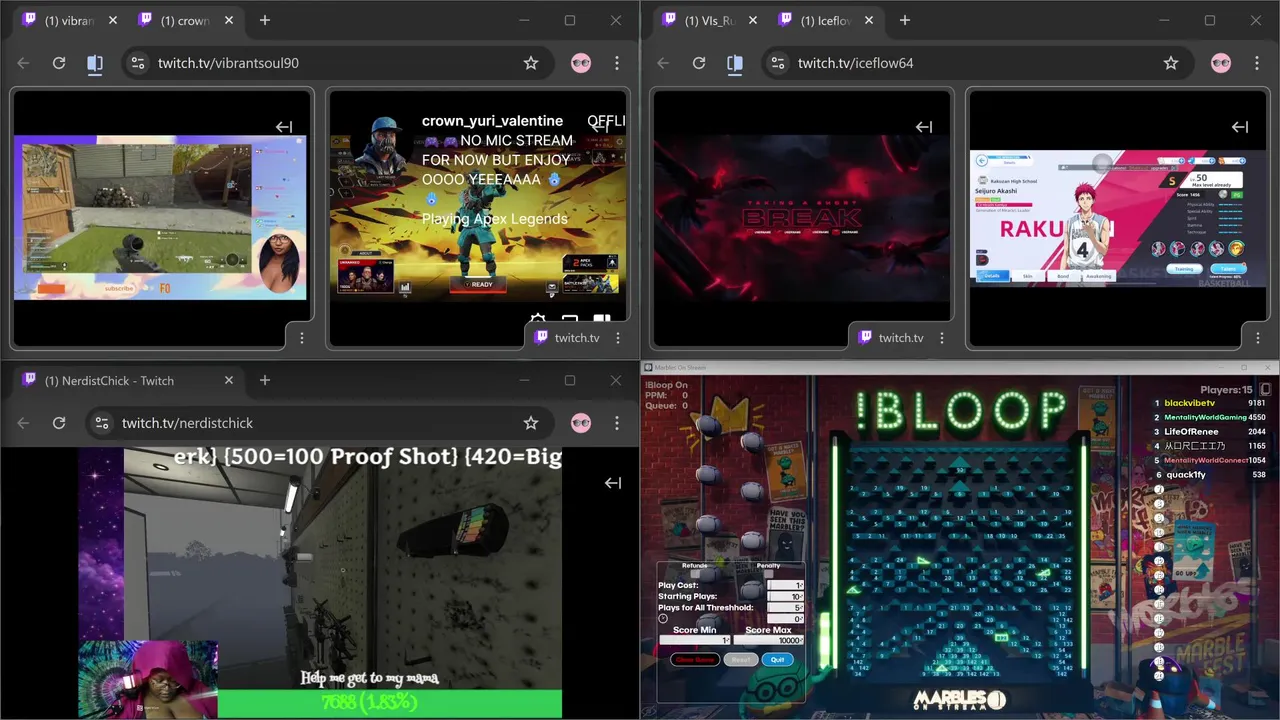The height and width of the screenshot is (720, 1280).
Task: Go back in the iceflow64 window
Action: pos(663,63)
